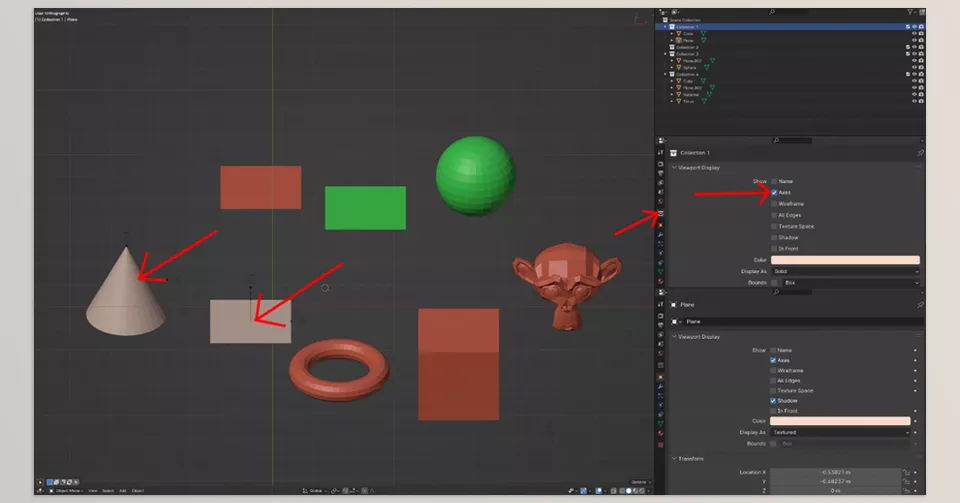Viewport: 960px width, 503px height.
Task: Open Output properties tab in Collection 1 panel
Action: 660,174
